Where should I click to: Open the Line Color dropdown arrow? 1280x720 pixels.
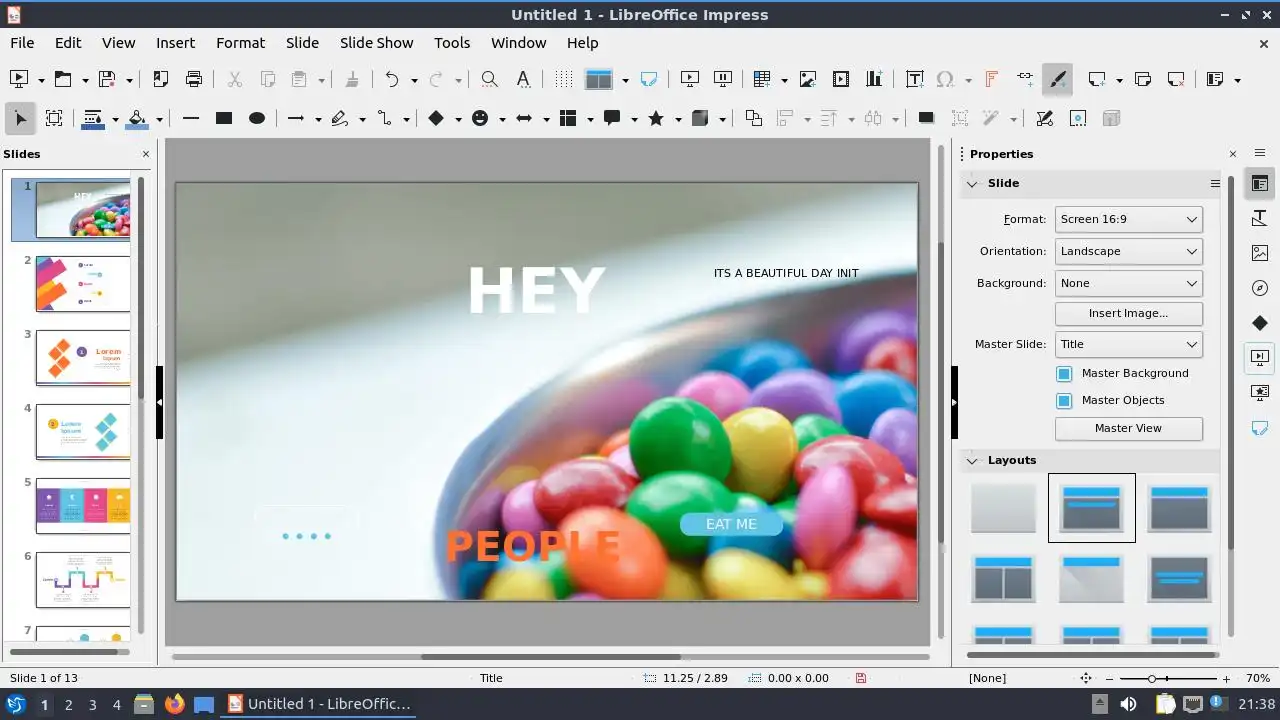pyautogui.click(x=115, y=119)
